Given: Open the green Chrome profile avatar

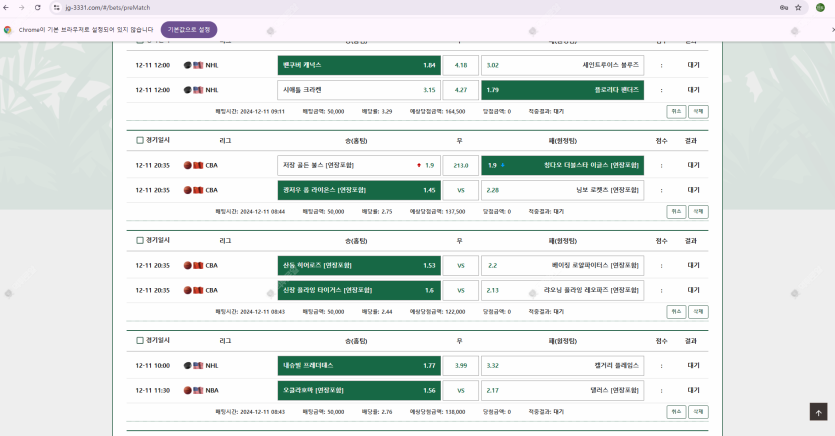Looking at the screenshot, I should pyautogui.click(x=819, y=7).
